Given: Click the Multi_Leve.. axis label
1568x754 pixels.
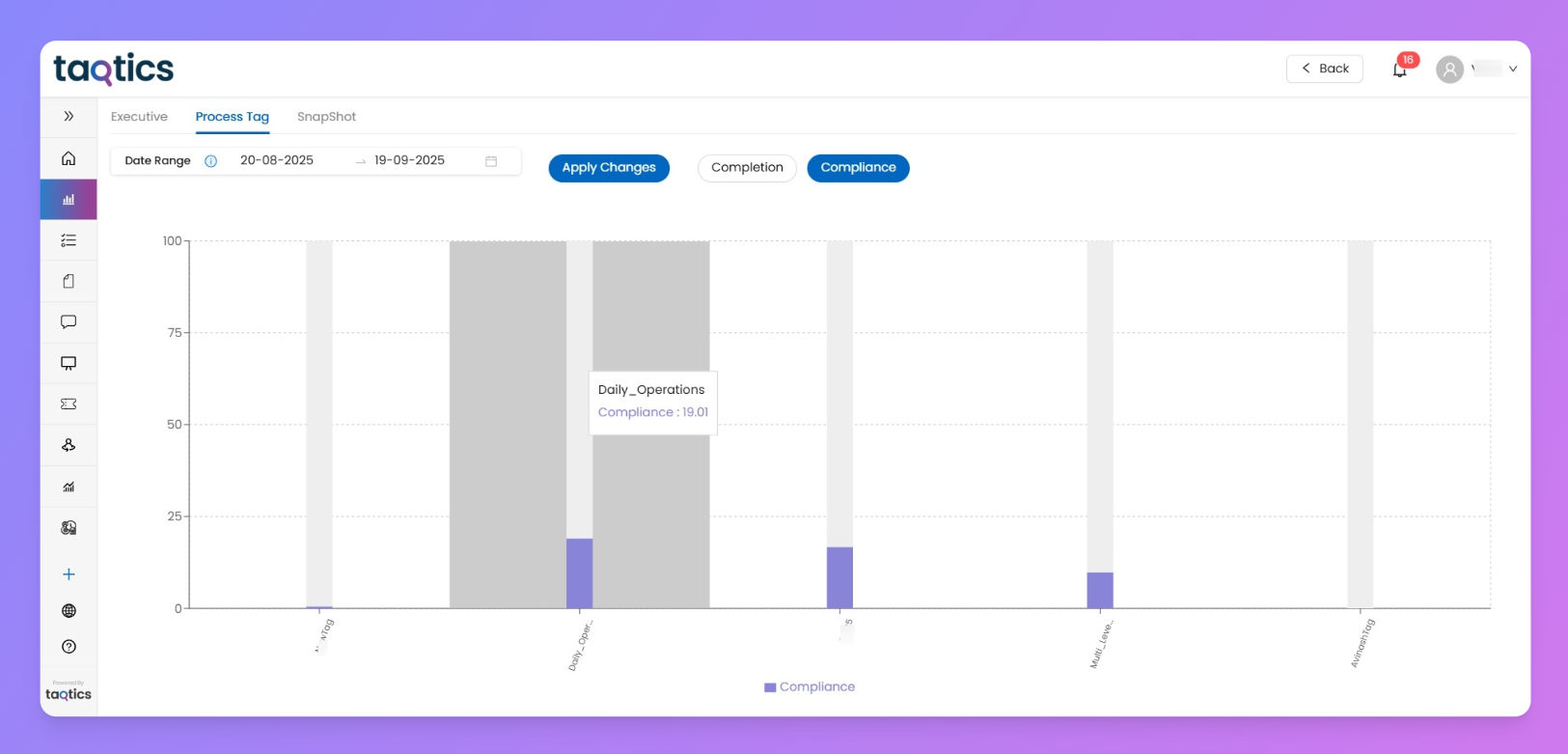Looking at the screenshot, I should coord(1102,645).
